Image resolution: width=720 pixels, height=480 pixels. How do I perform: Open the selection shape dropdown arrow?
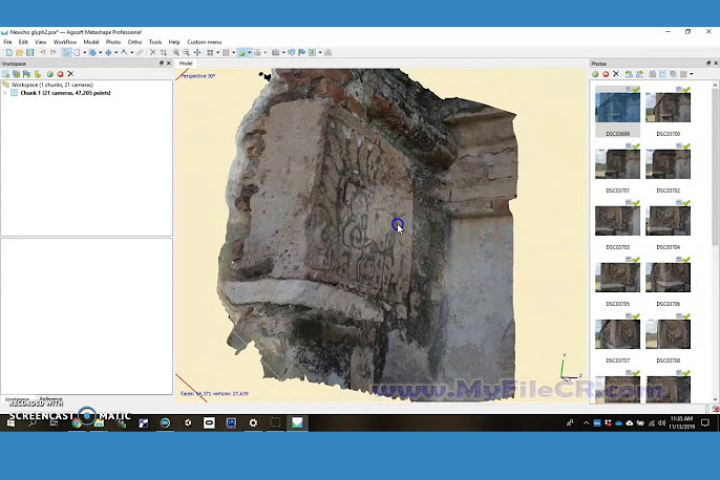coord(84,53)
